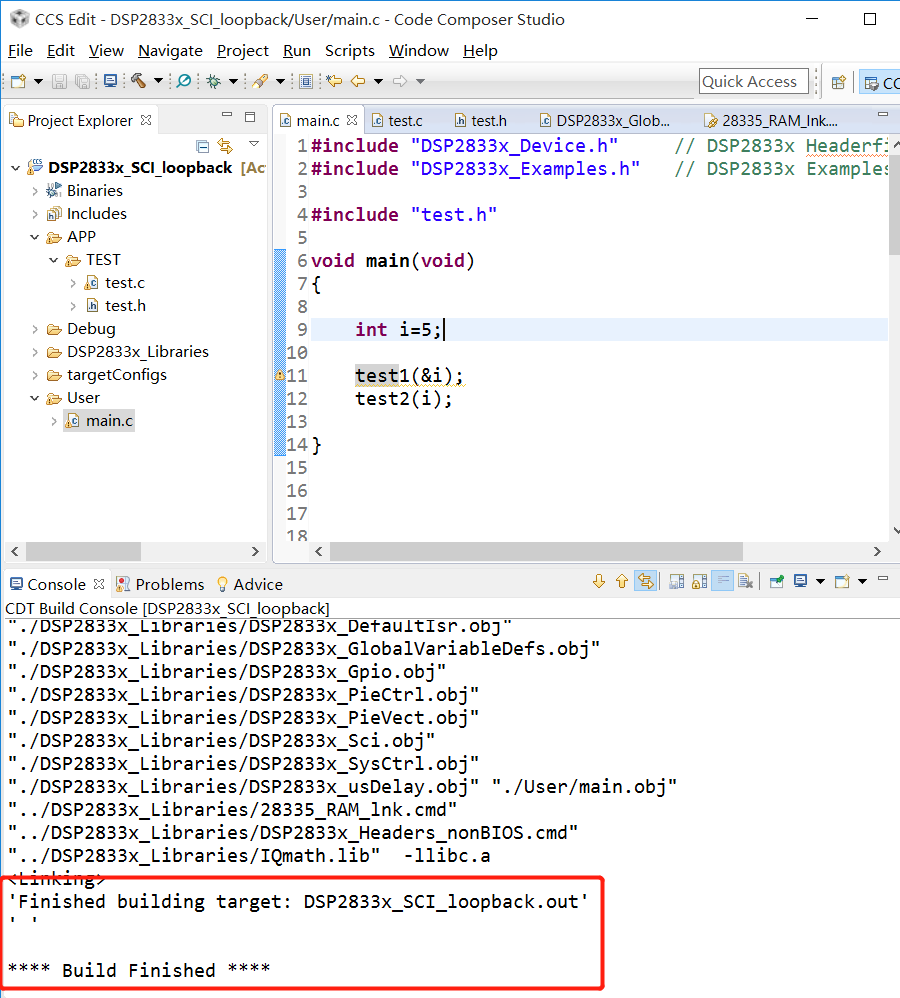900x998 pixels.
Task: Click Display Selected Console monitor icon
Action: (801, 581)
